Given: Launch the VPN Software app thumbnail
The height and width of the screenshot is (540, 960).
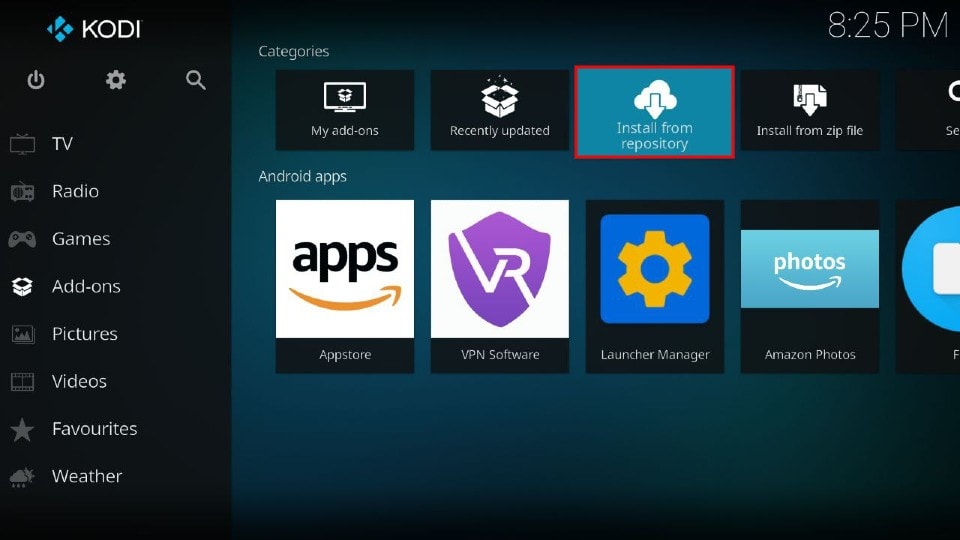Looking at the screenshot, I should [x=500, y=269].
